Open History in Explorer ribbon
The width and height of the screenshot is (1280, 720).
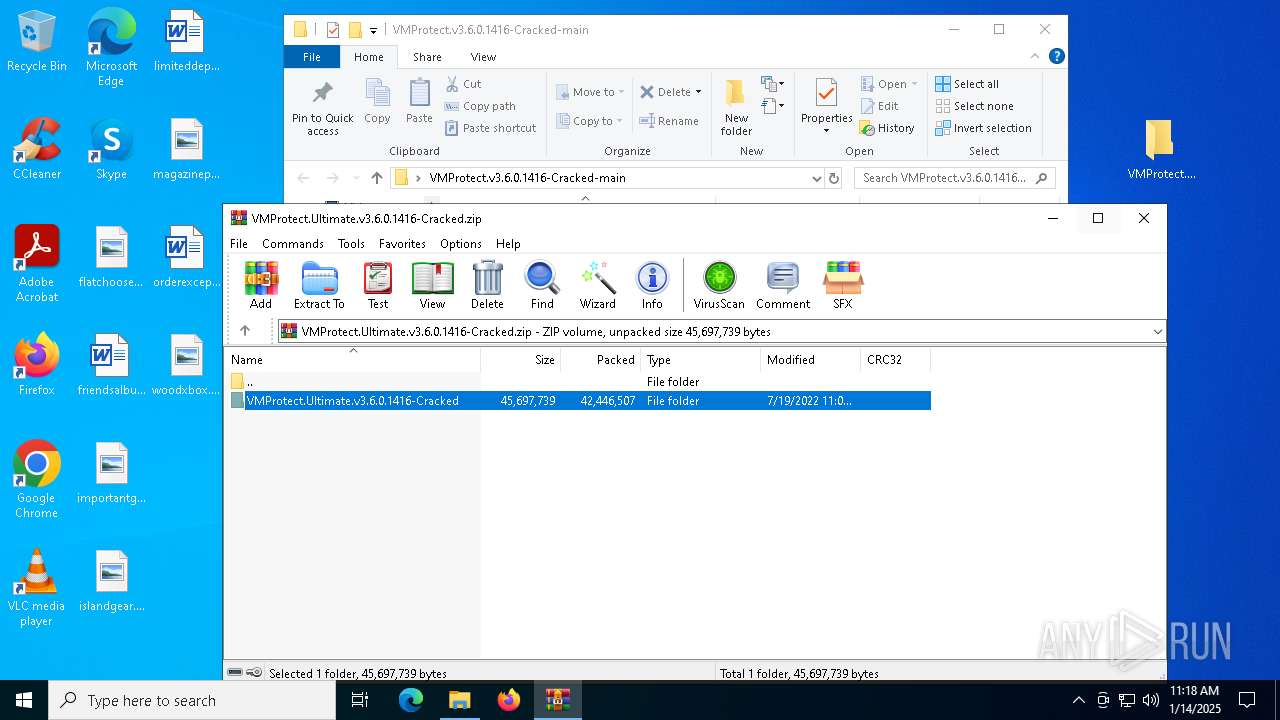(x=888, y=128)
